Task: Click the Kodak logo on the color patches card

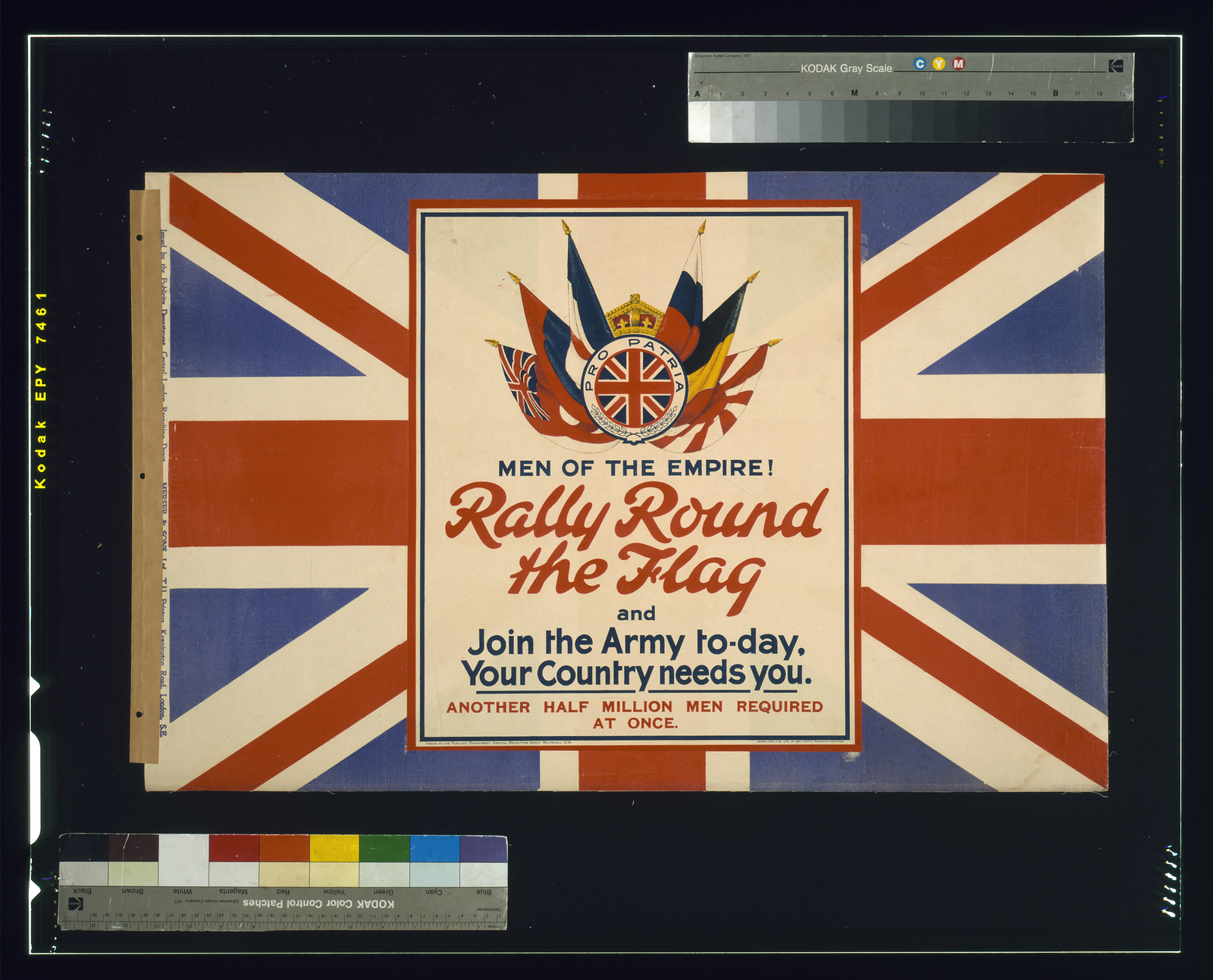Action: tap(76, 903)
